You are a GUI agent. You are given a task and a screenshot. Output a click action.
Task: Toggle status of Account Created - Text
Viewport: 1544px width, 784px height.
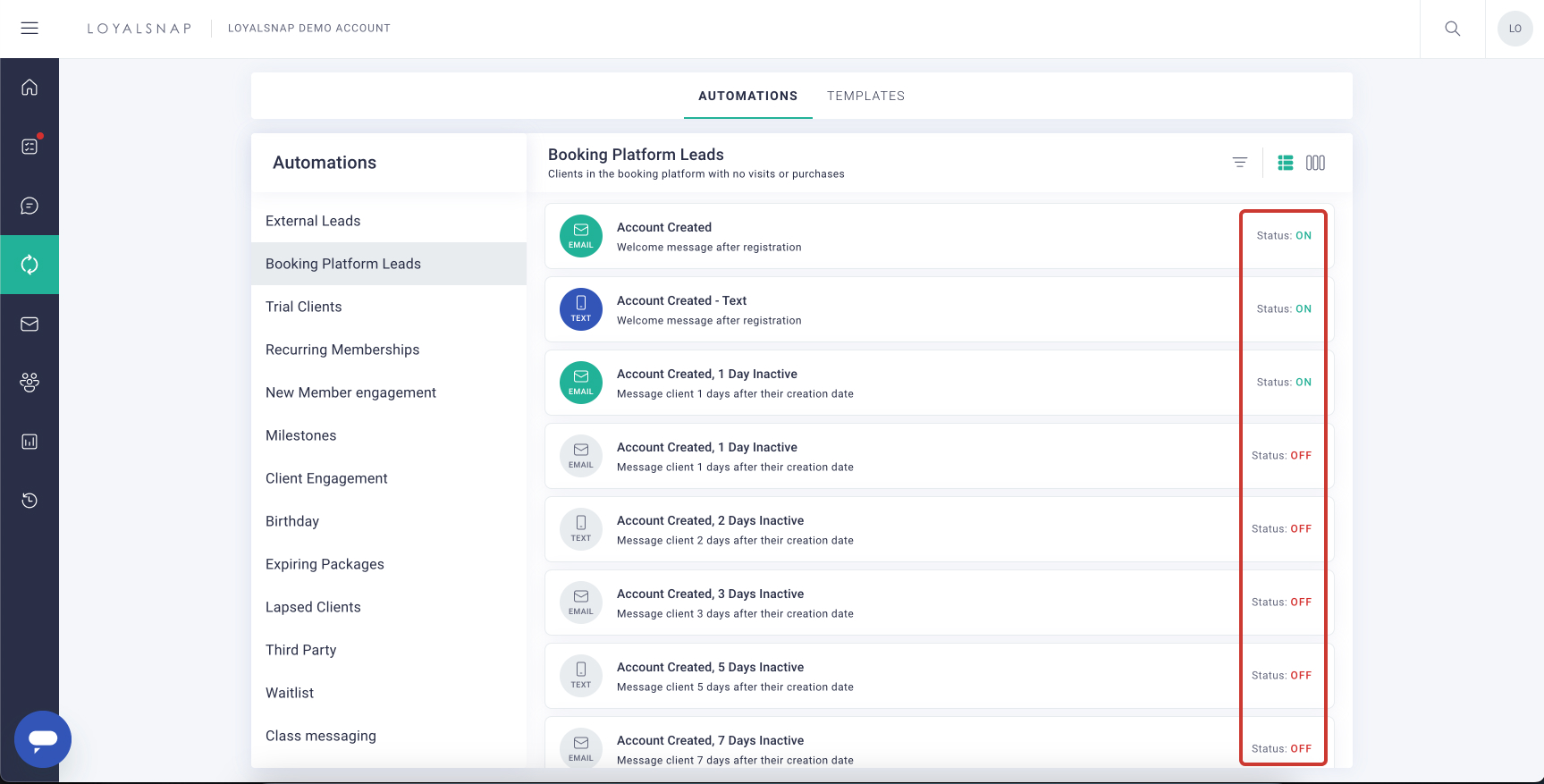point(1284,309)
